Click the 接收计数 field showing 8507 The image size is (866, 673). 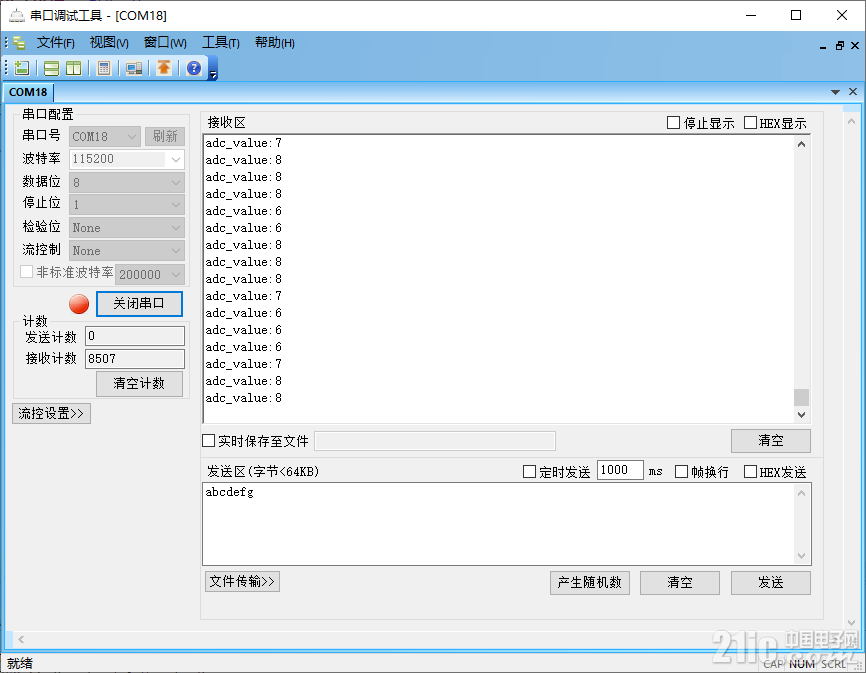point(135,359)
